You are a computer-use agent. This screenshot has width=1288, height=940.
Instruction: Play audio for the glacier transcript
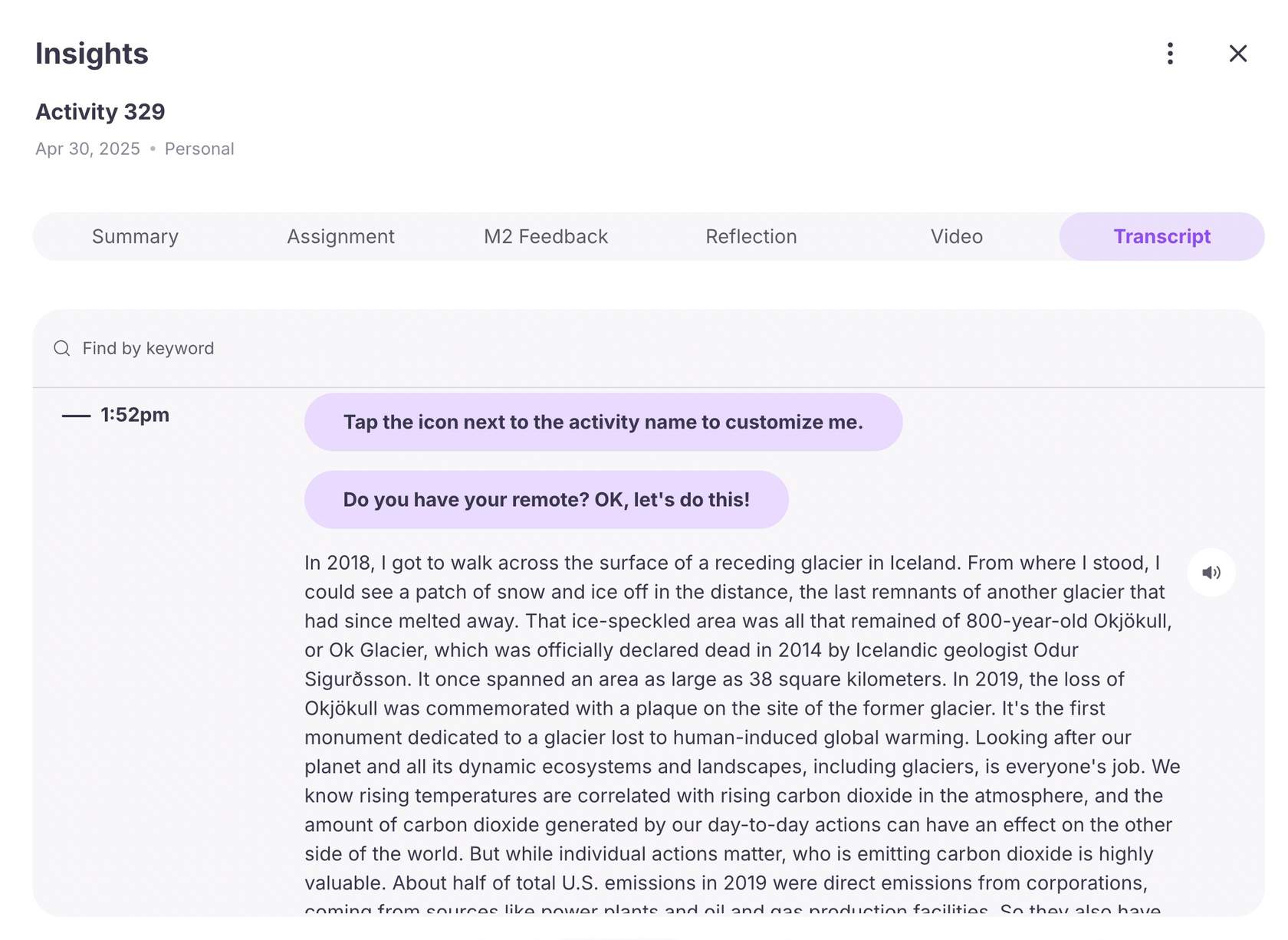coord(1211,573)
